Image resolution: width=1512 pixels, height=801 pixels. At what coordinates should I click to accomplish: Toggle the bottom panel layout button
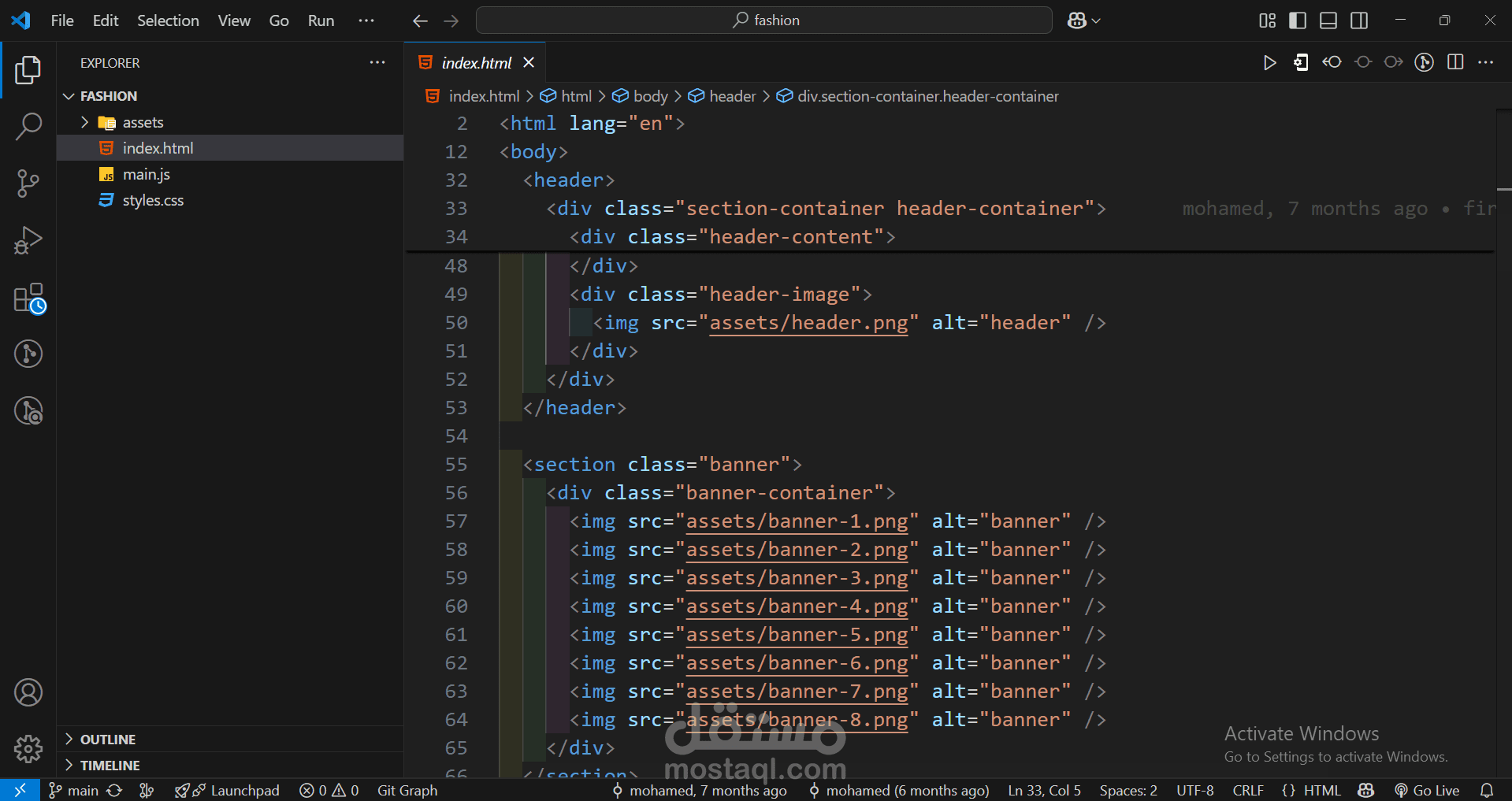[x=1328, y=20]
